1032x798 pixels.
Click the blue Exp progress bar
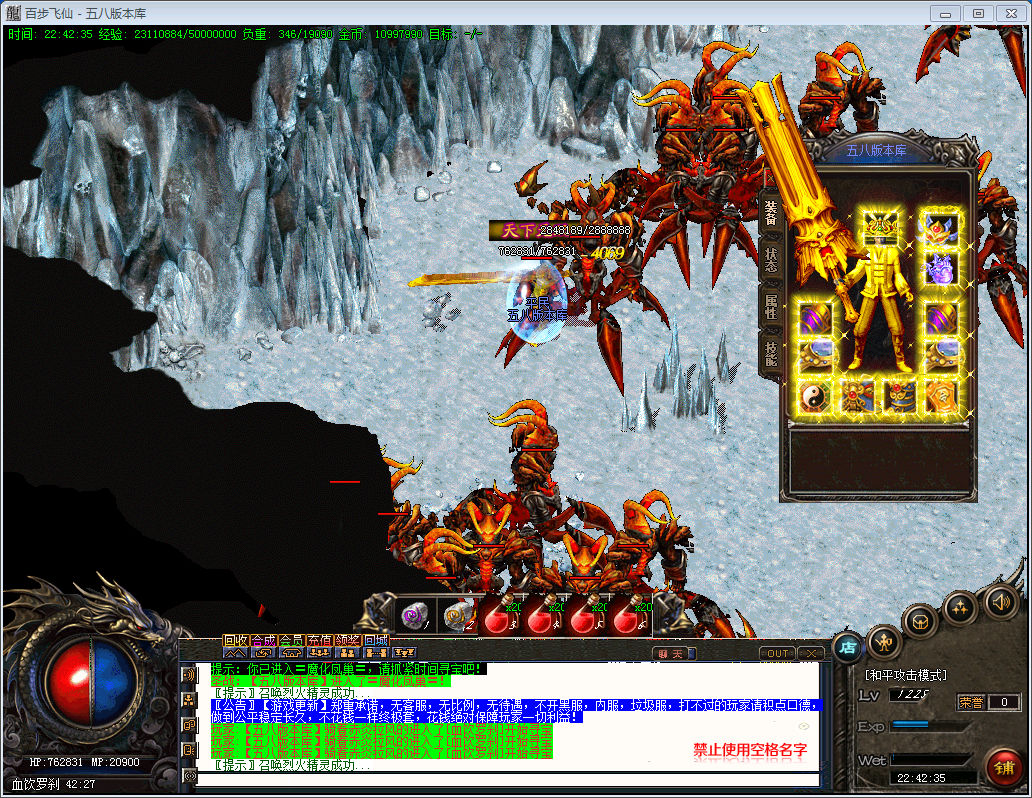tap(932, 725)
